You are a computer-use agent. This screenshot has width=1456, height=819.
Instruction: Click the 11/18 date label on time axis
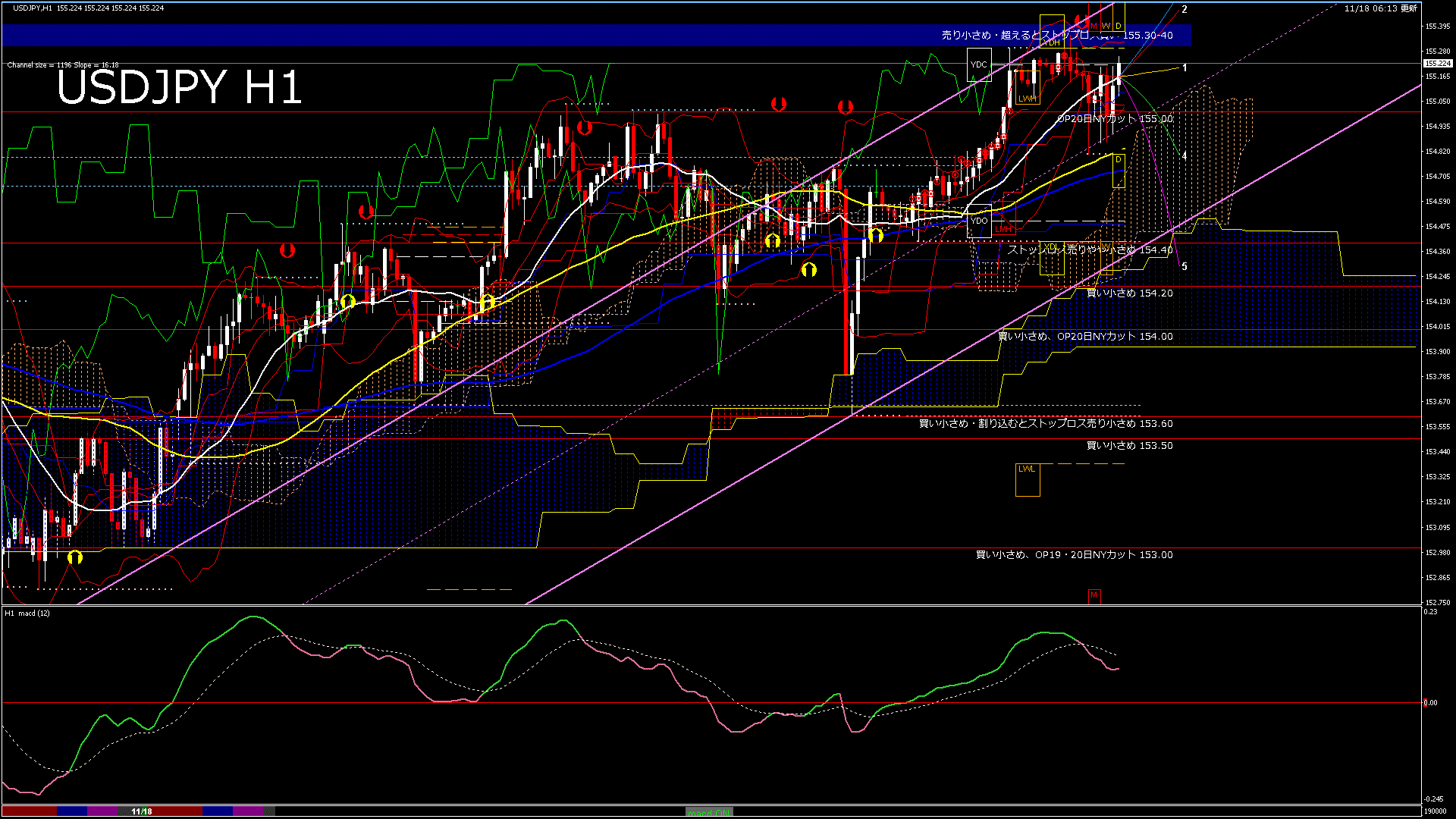[142, 811]
